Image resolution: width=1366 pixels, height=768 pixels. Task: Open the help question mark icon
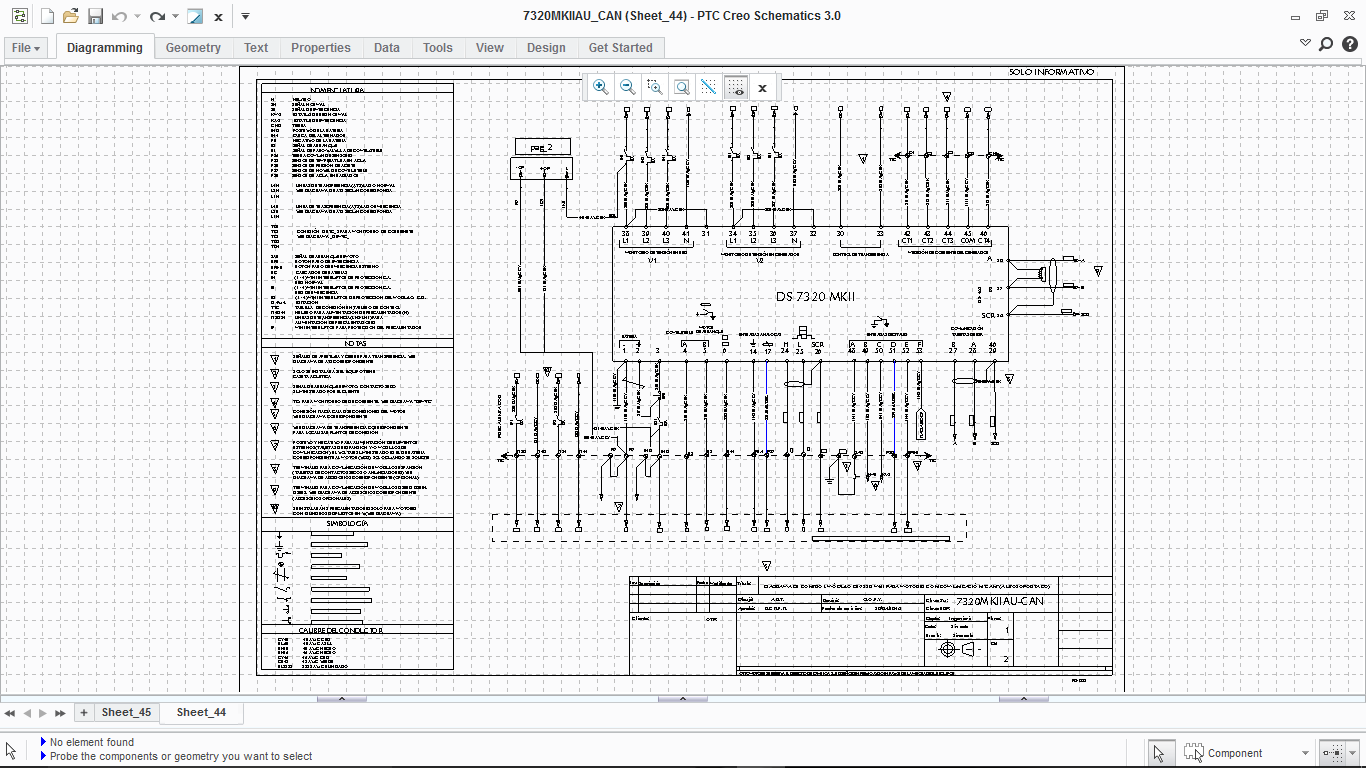pos(1348,44)
